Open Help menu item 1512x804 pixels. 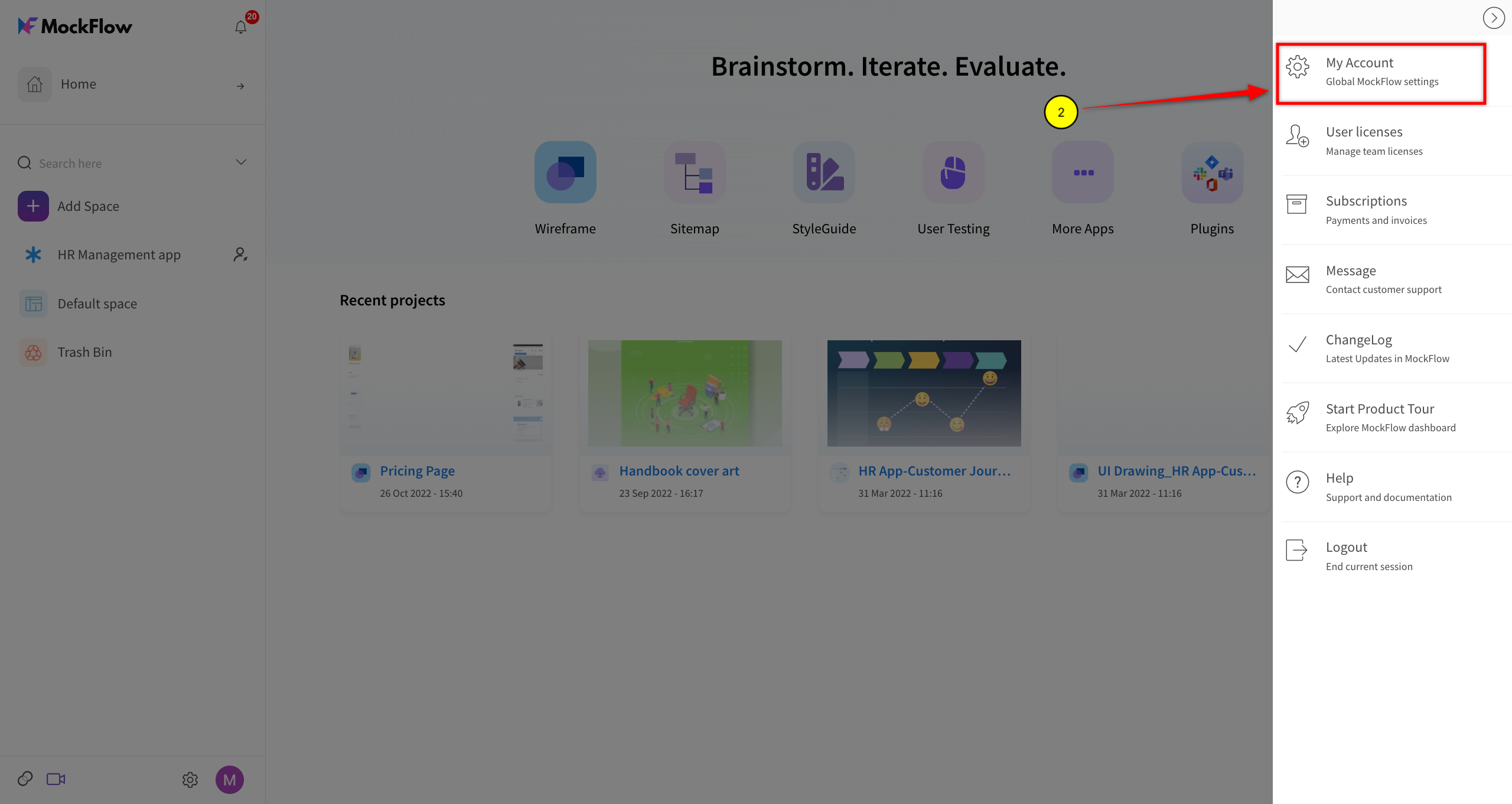click(1396, 487)
